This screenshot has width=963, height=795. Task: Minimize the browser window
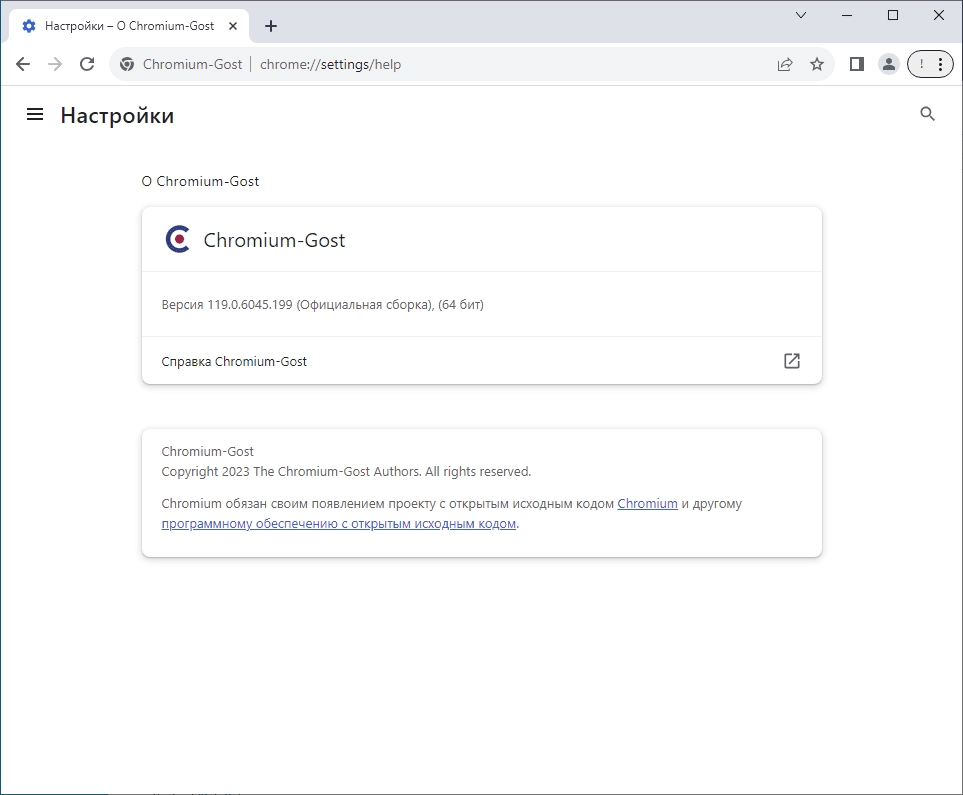[847, 15]
